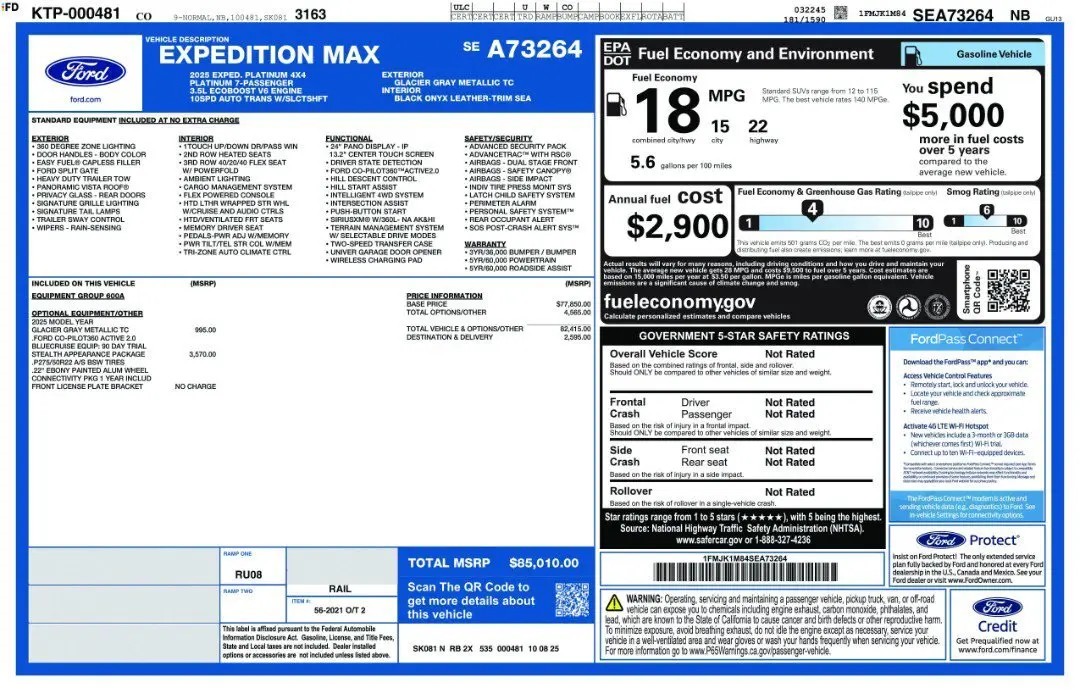Click the RU08 ramp one field
The width and height of the screenshot is (1080, 699).
[248, 574]
